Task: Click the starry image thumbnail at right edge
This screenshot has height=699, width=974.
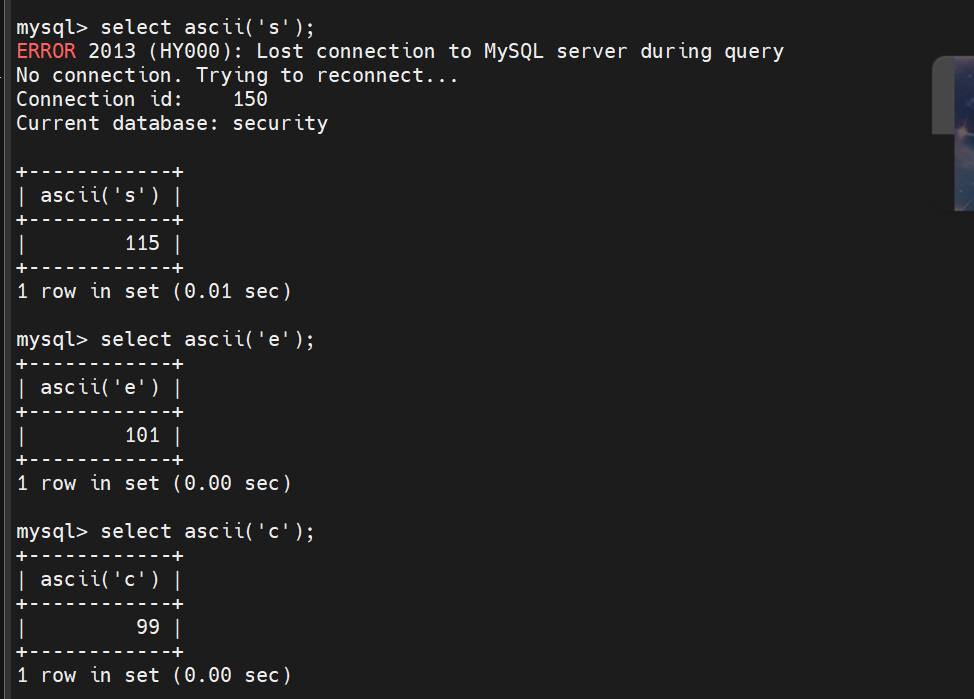Action: pos(964,134)
